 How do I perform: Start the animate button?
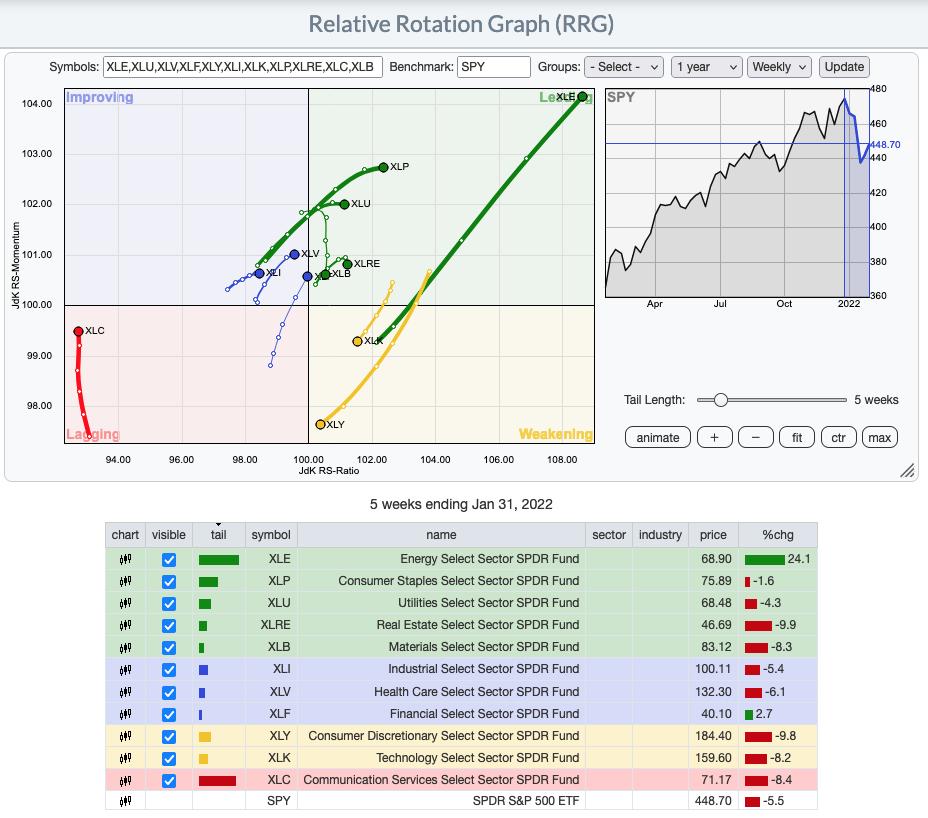coord(658,437)
